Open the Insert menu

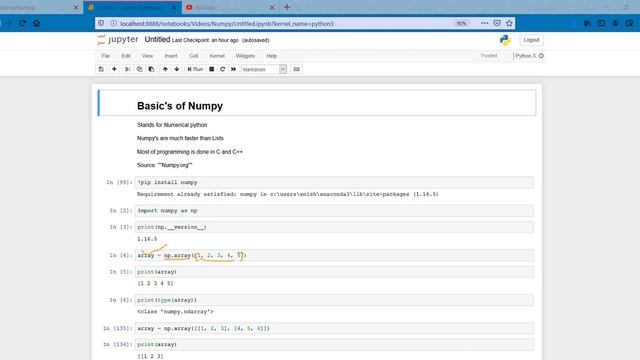pos(171,56)
